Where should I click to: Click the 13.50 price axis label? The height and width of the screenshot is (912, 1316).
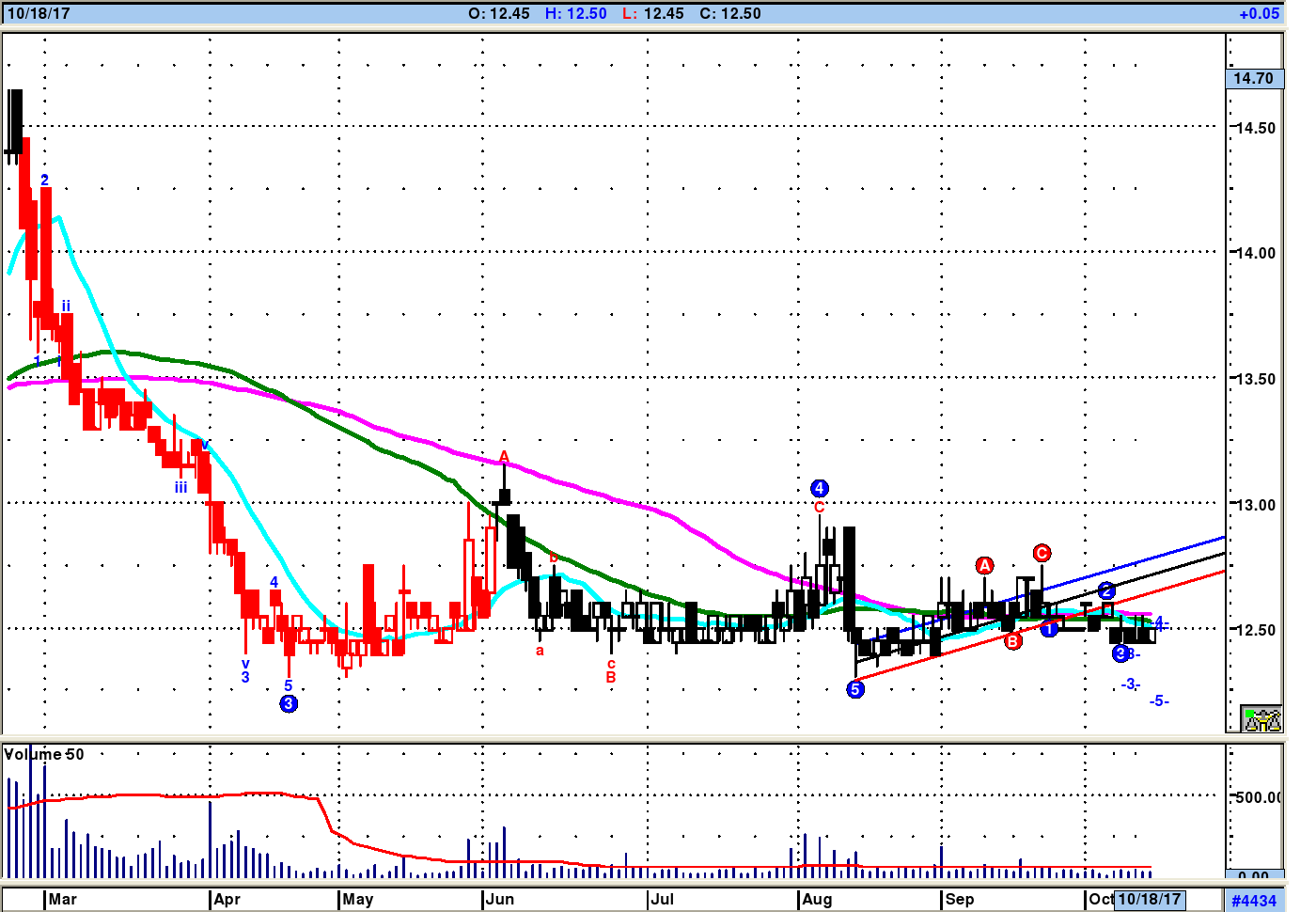click(x=1255, y=379)
